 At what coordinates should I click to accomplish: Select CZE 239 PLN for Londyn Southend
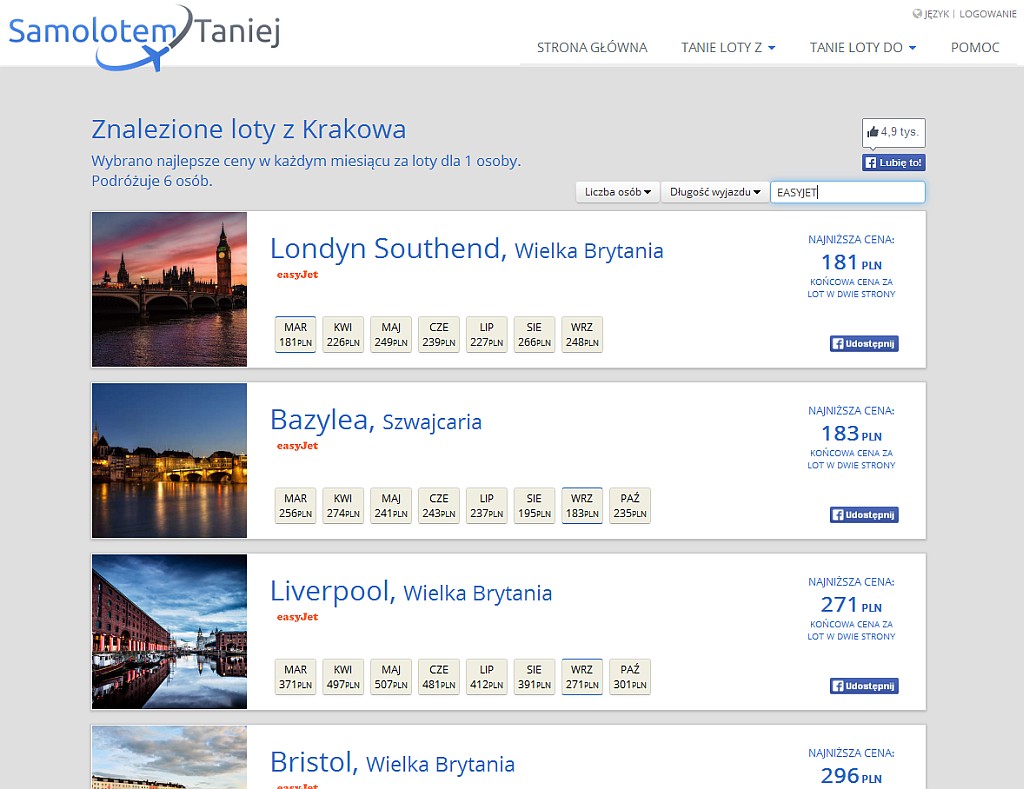439,334
